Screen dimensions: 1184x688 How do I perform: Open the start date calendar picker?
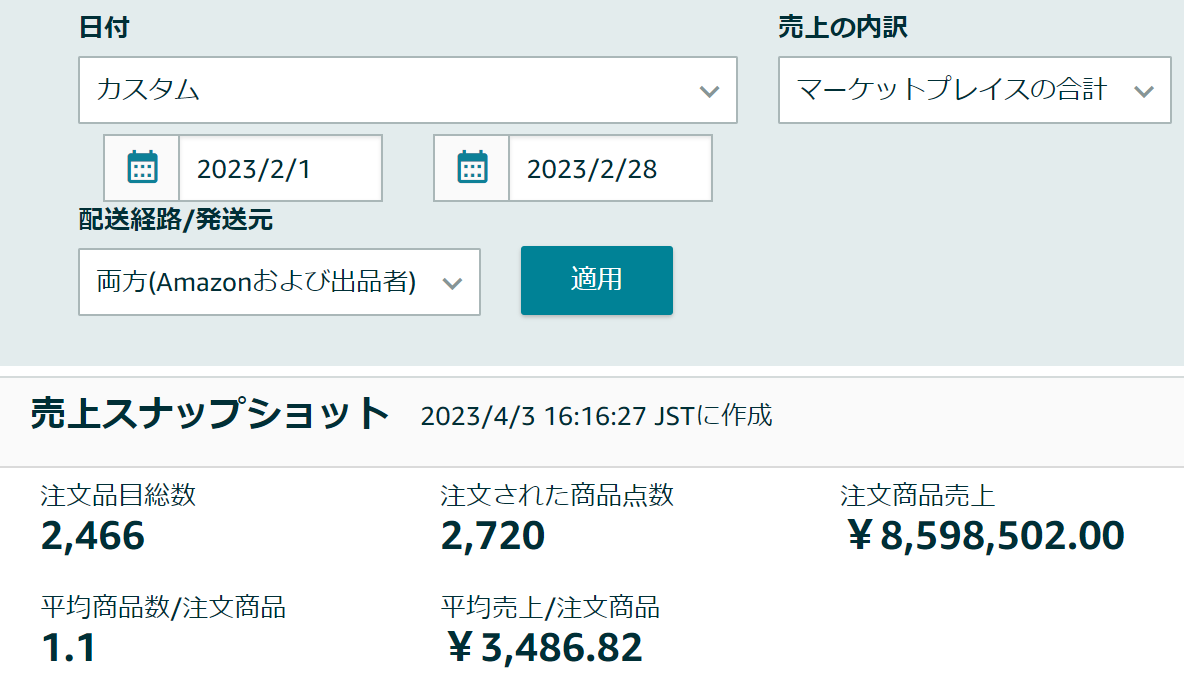(x=143, y=168)
